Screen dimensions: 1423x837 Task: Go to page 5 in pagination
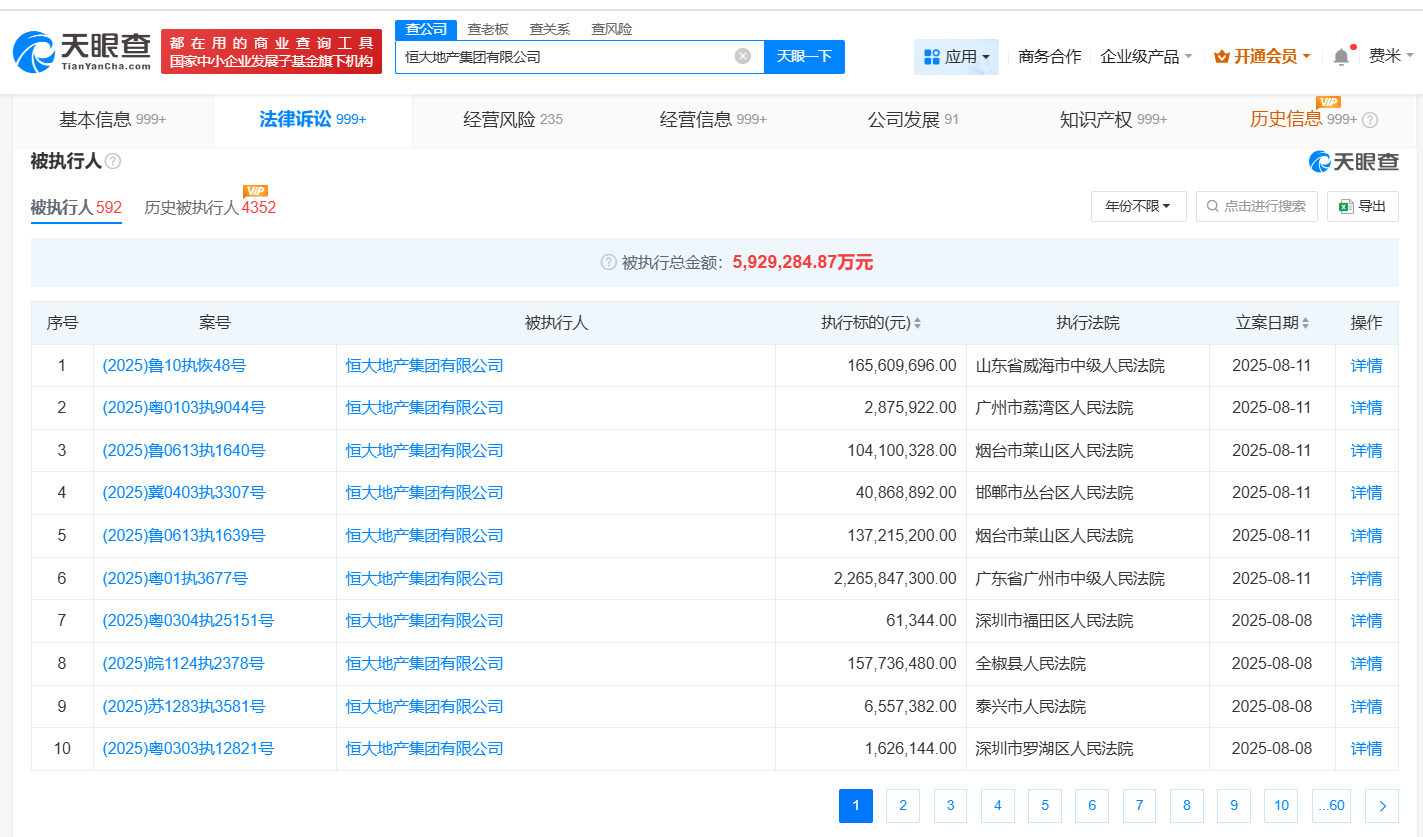pos(1044,806)
